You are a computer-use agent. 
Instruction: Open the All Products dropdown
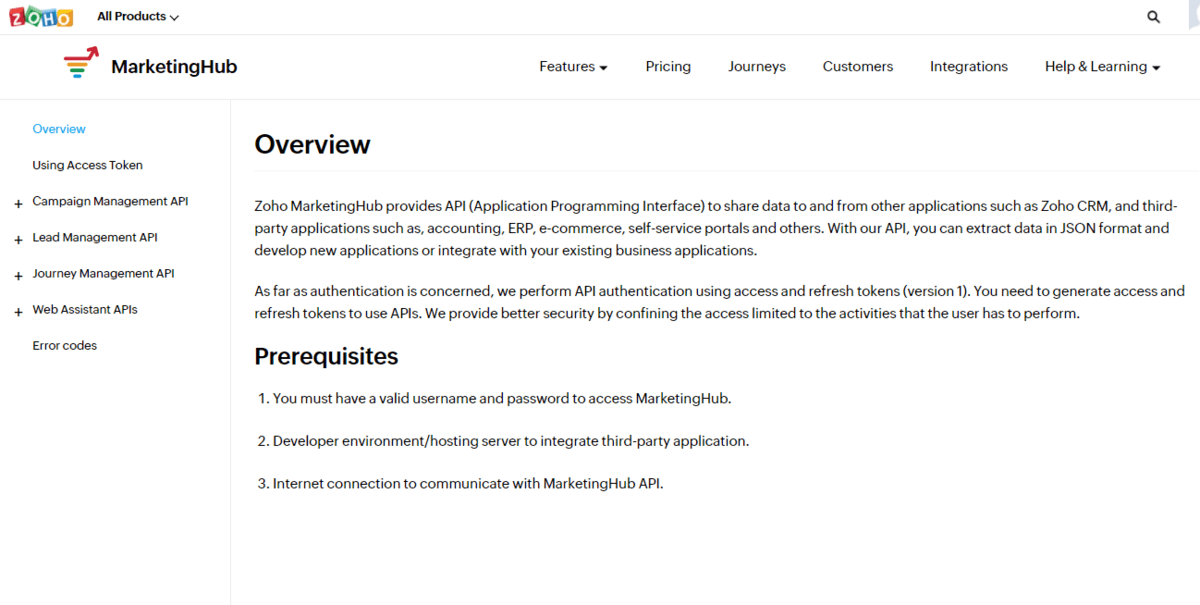[x=138, y=17]
